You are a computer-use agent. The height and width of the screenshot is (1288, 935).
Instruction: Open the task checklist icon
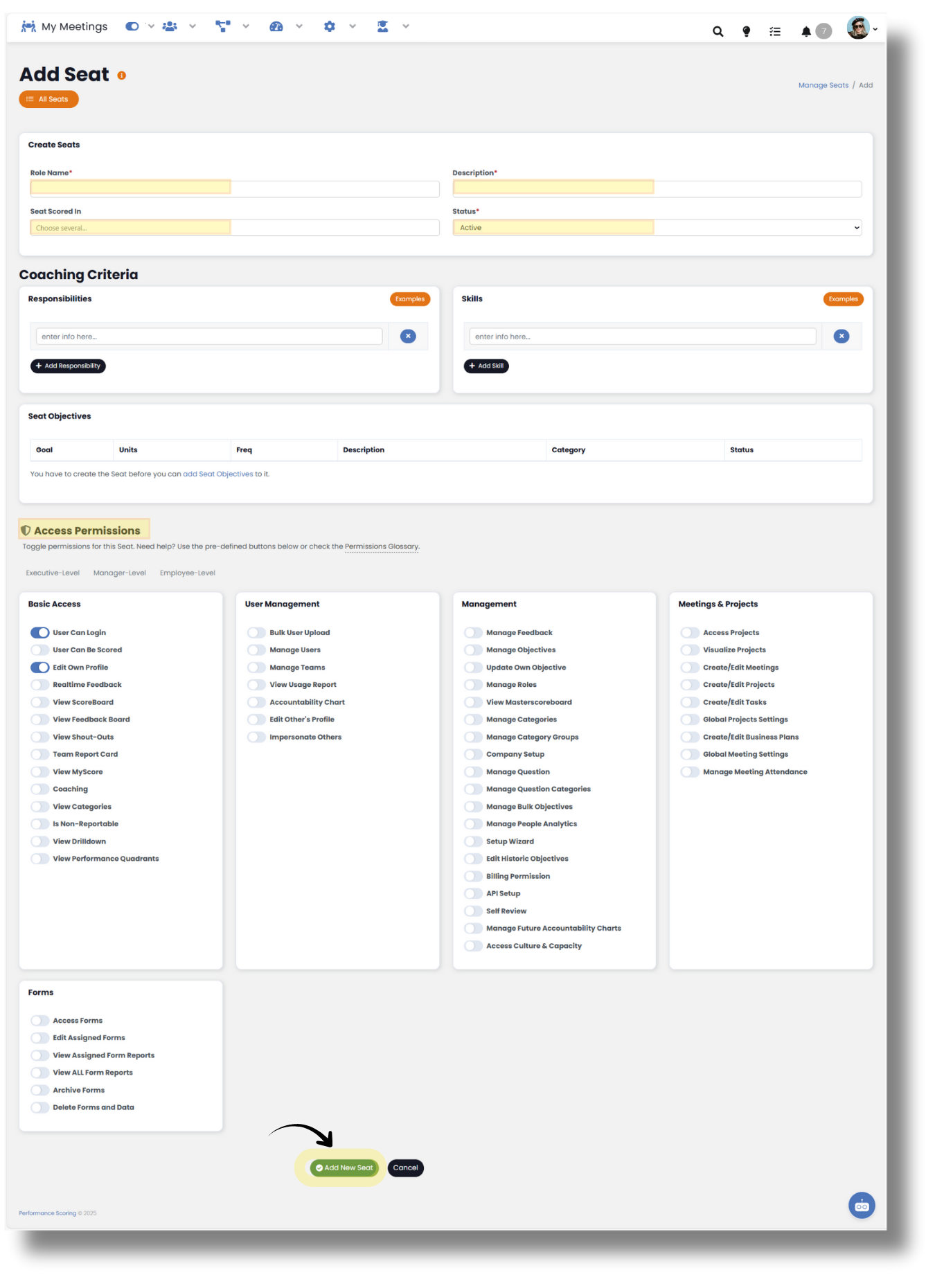point(775,31)
